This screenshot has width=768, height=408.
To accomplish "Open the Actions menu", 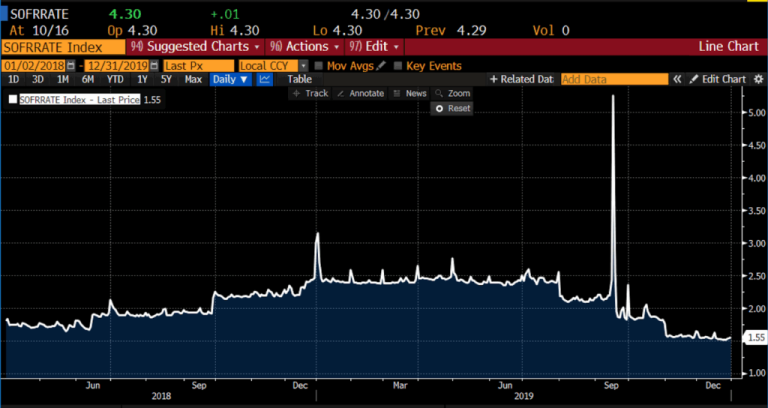I will pyautogui.click(x=304, y=47).
